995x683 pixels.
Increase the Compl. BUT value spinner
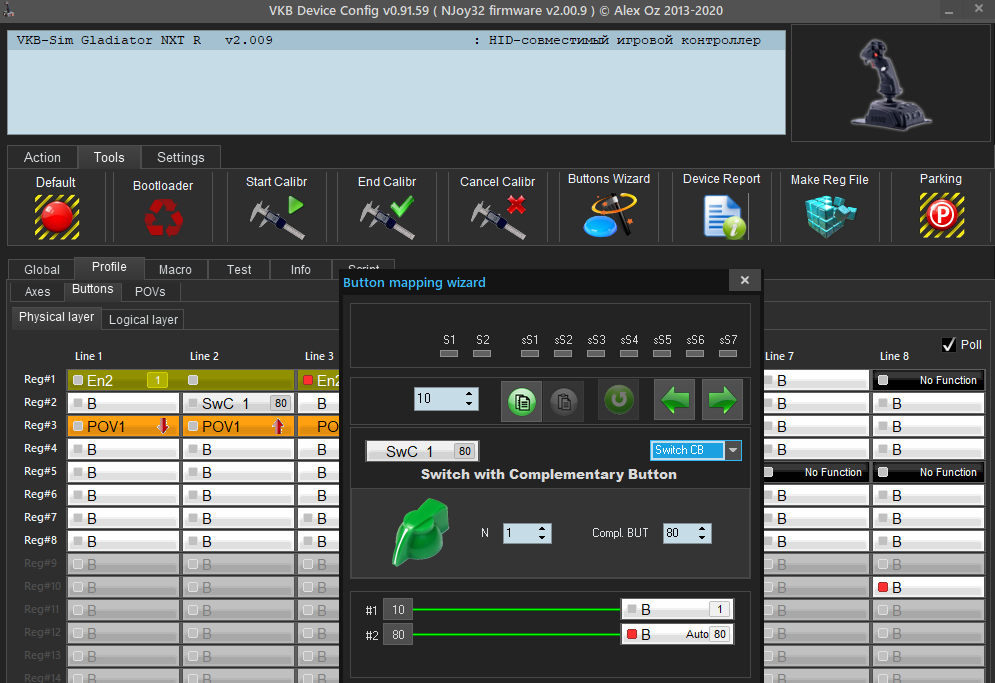[702, 528]
